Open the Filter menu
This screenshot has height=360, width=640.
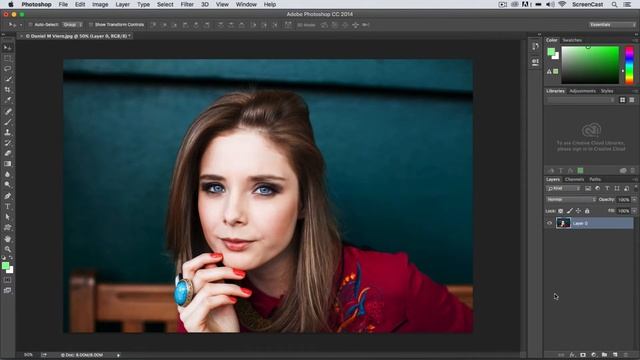pyautogui.click(x=187, y=4)
